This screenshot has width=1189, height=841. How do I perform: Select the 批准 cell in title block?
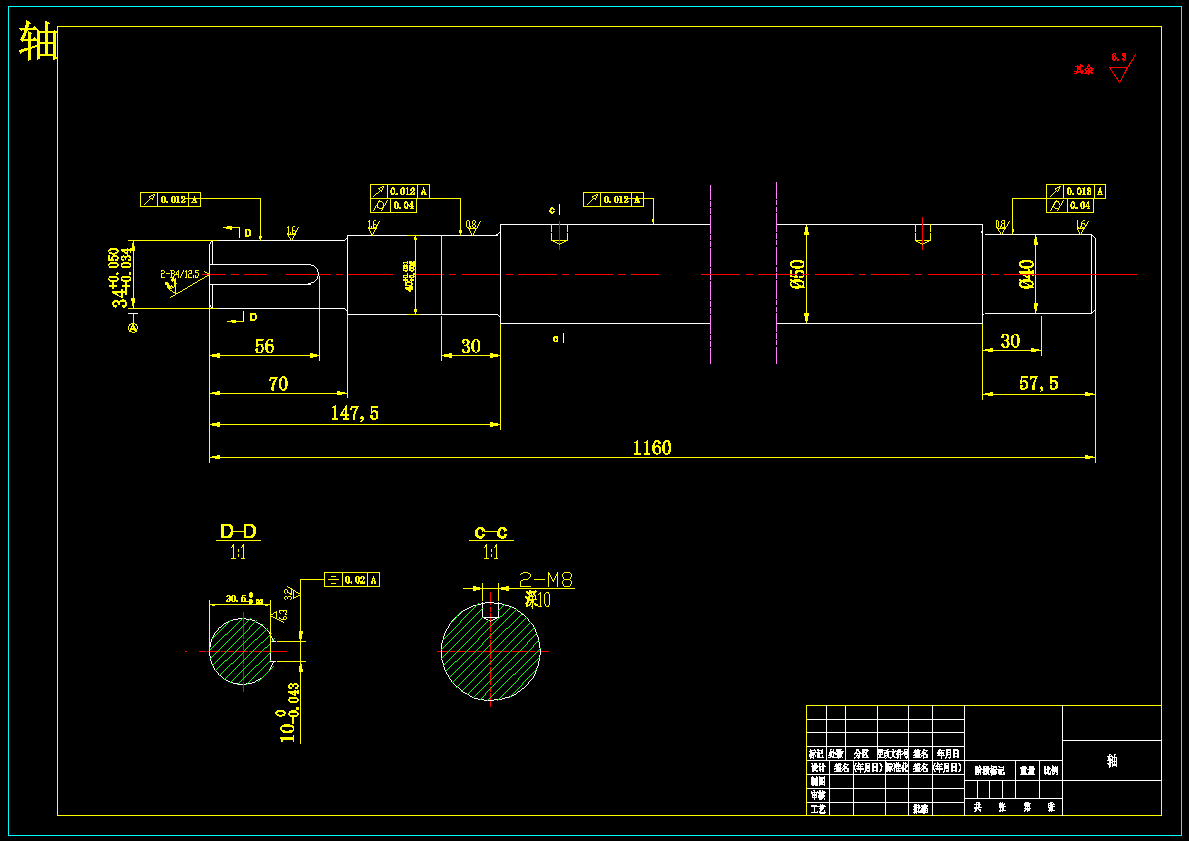pyautogui.click(x=921, y=809)
